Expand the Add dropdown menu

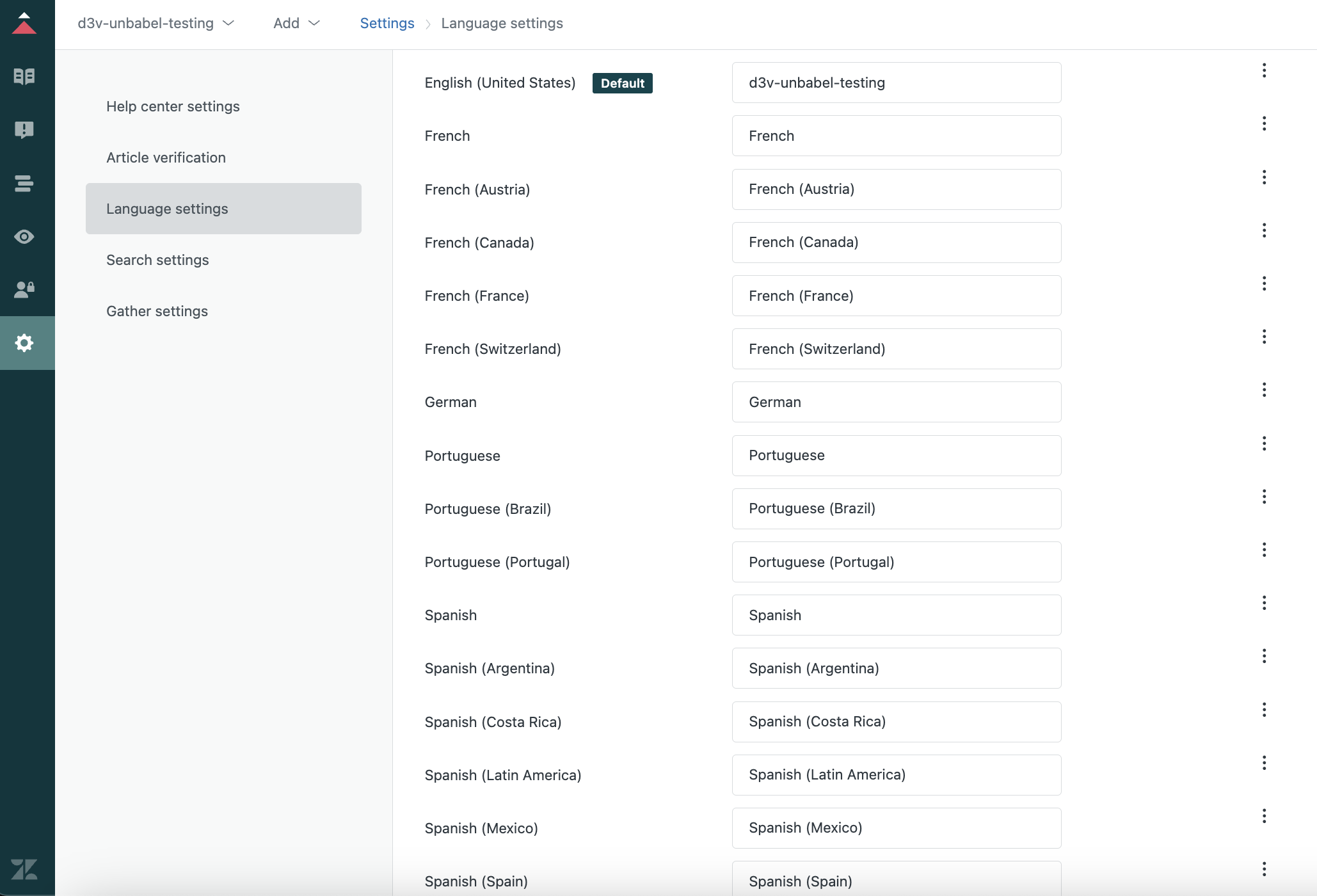pos(296,24)
